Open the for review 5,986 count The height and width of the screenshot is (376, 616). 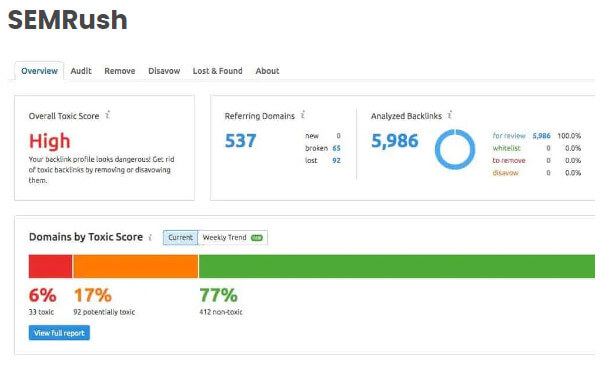point(541,136)
